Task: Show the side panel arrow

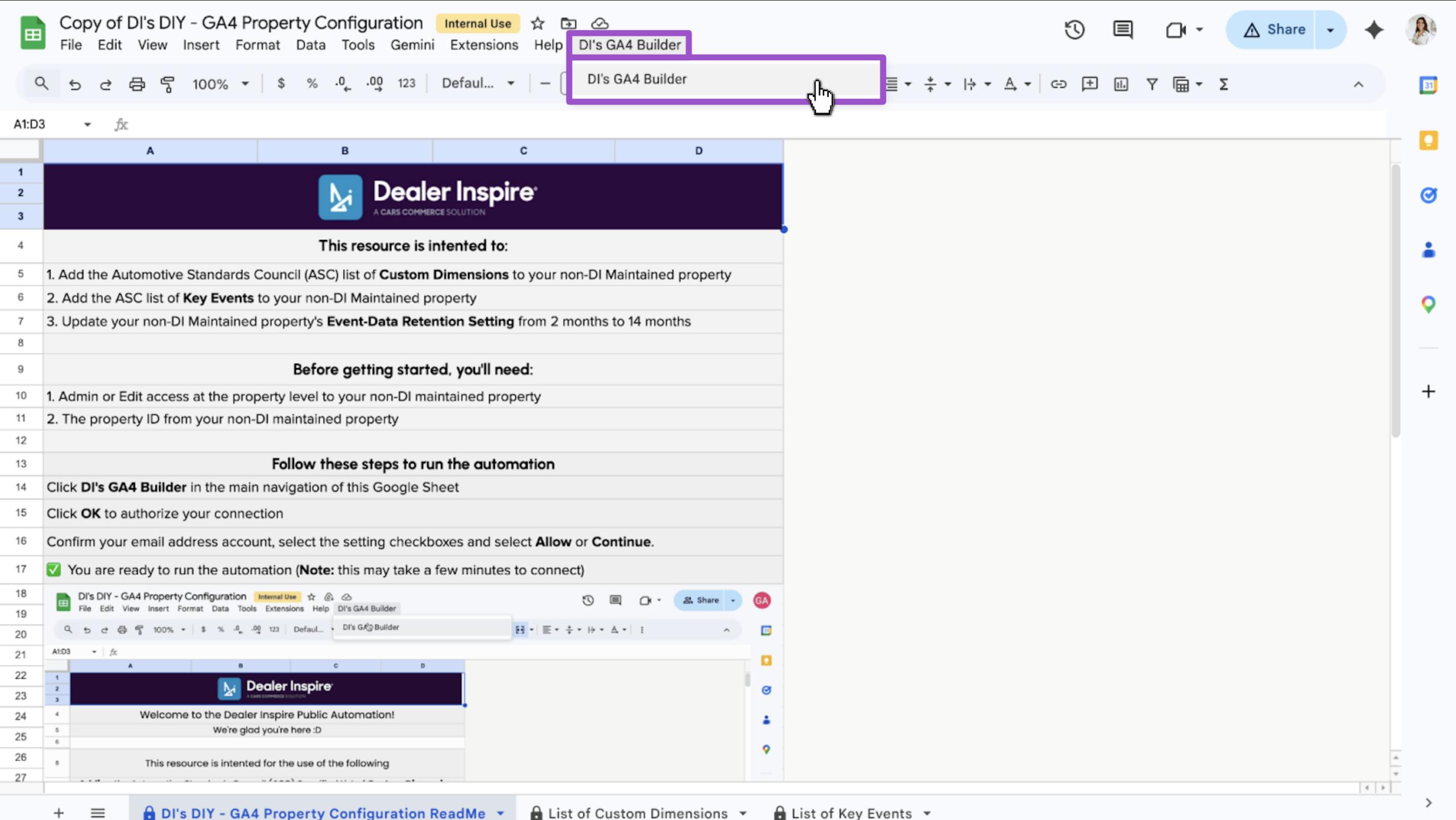Action: point(1429,803)
